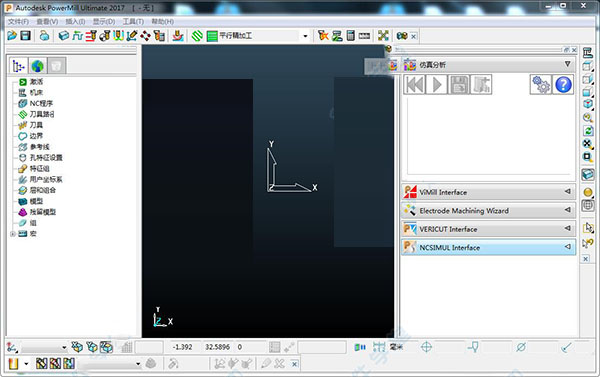Open the block definition cube icon
This screenshot has width=600, height=377.
[x=64, y=36]
